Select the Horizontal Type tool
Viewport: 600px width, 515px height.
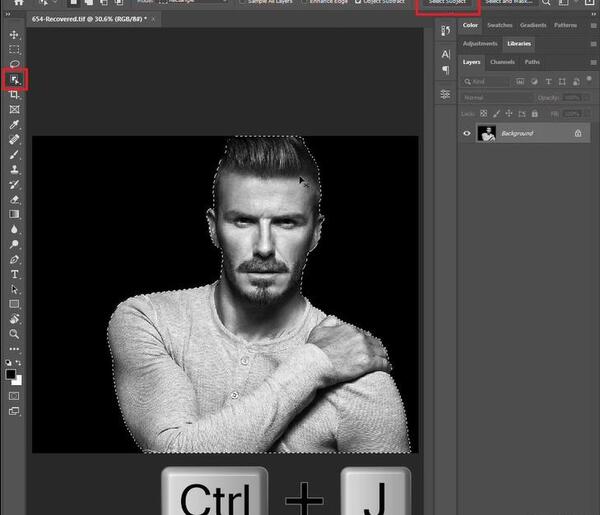15,274
